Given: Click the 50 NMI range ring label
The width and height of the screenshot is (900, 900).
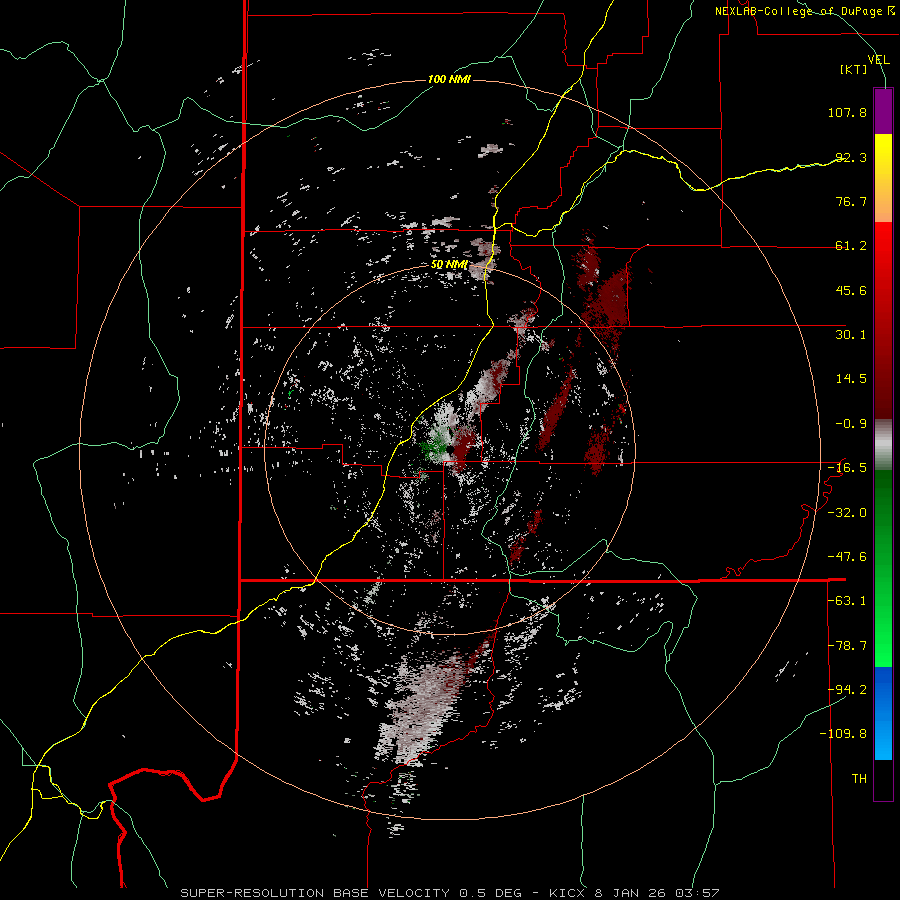Looking at the screenshot, I should (x=449, y=265).
